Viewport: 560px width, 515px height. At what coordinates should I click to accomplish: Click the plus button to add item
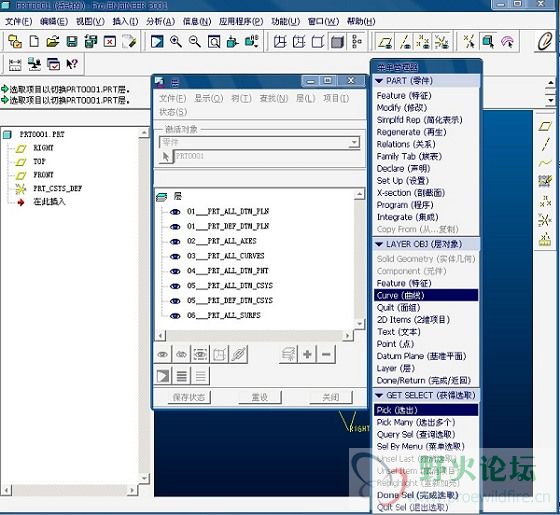click(x=307, y=354)
